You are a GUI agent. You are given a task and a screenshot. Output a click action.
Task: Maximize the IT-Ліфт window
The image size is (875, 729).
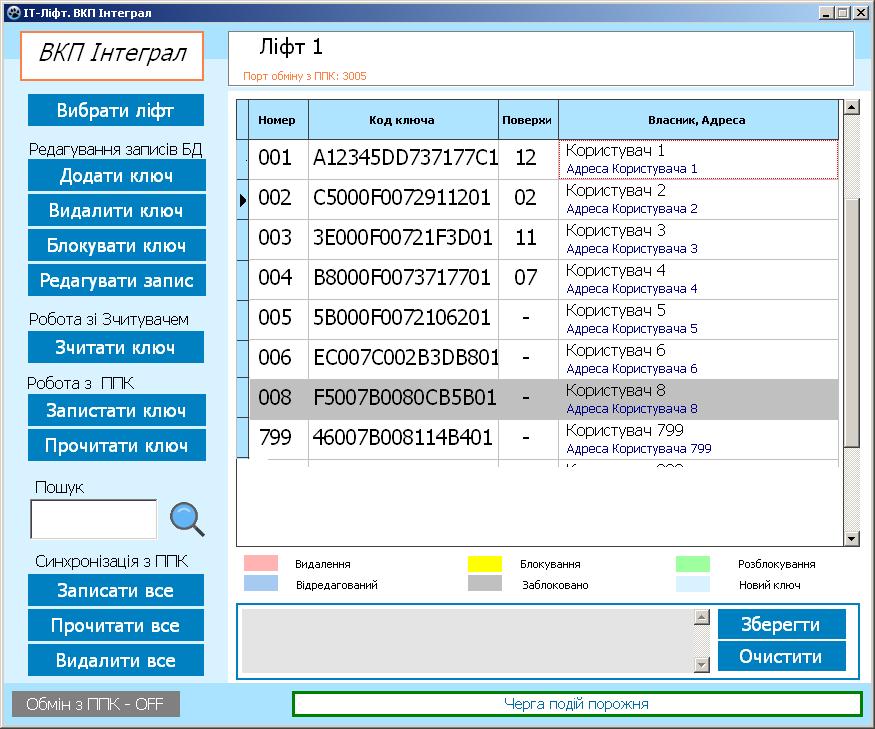coord(843,12)
